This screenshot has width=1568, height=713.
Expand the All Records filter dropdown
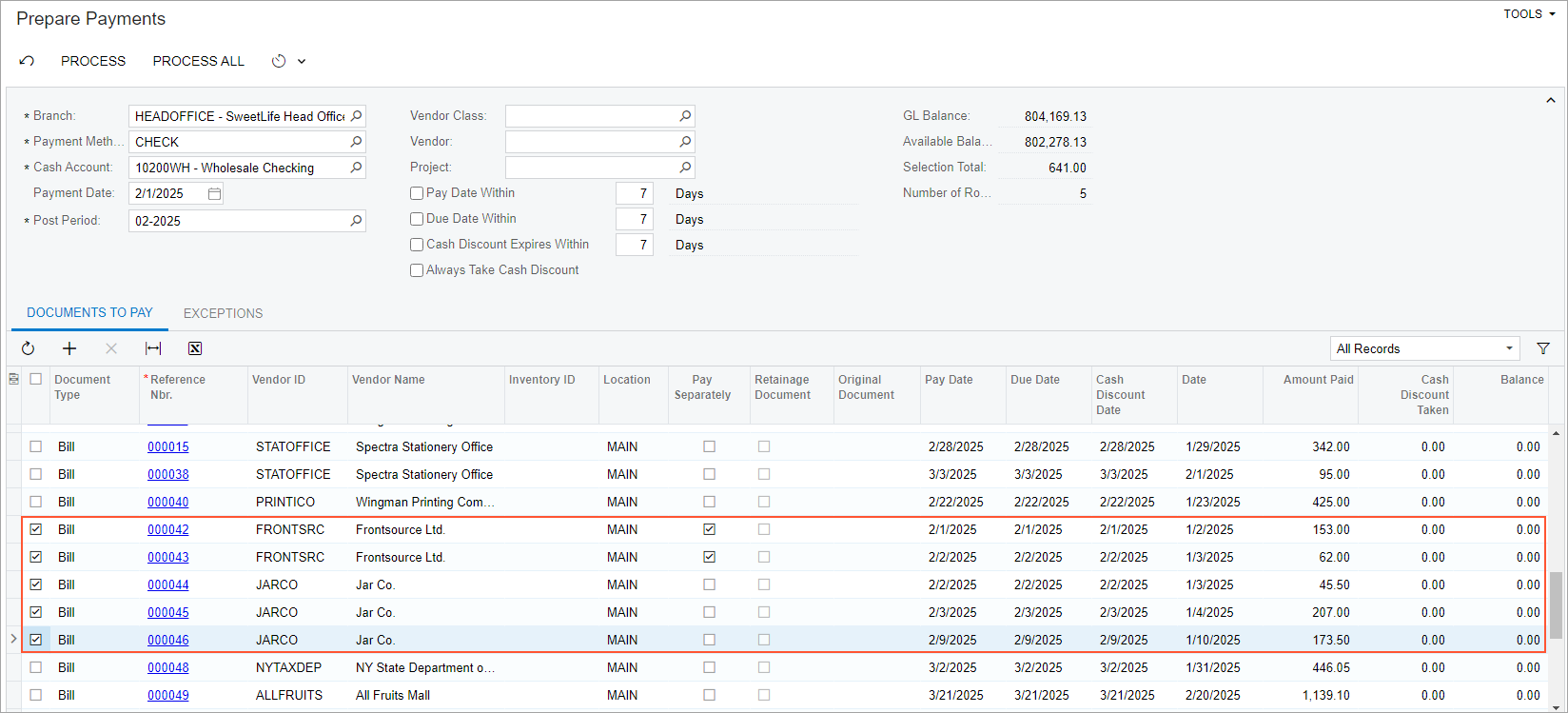pyautogui.click(x=1510, y=348)
